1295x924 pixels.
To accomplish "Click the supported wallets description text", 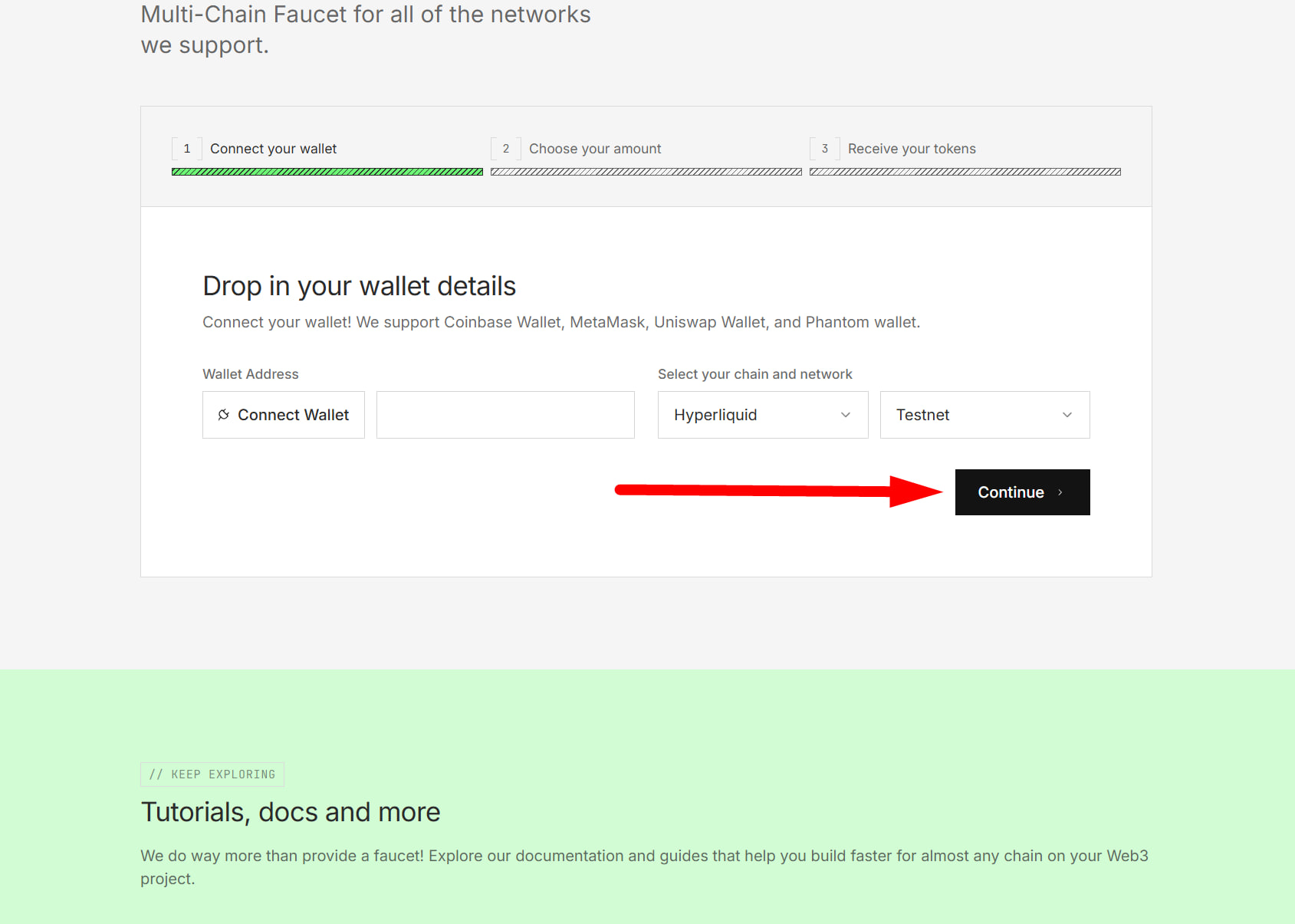I will point(561,322).
